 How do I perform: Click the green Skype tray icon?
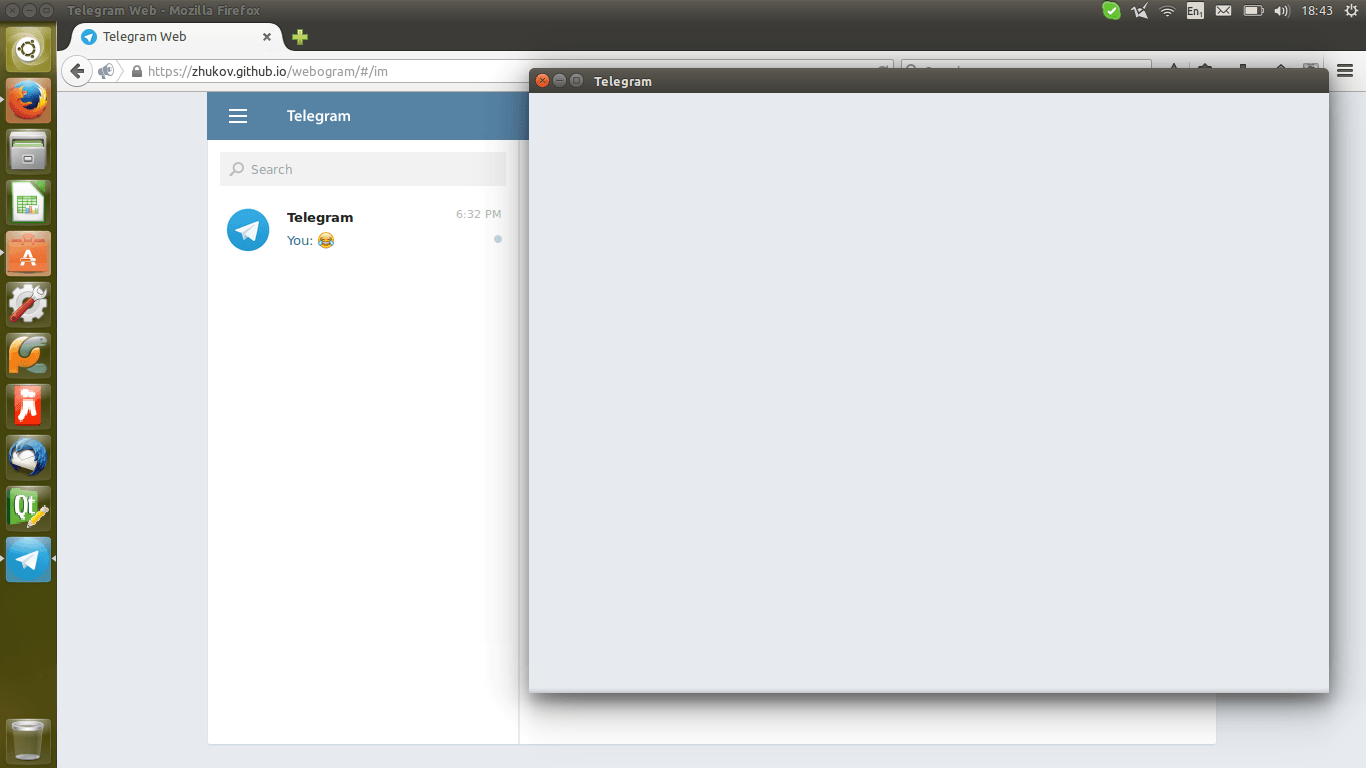pyautogui.click(x=1111, y=11)
